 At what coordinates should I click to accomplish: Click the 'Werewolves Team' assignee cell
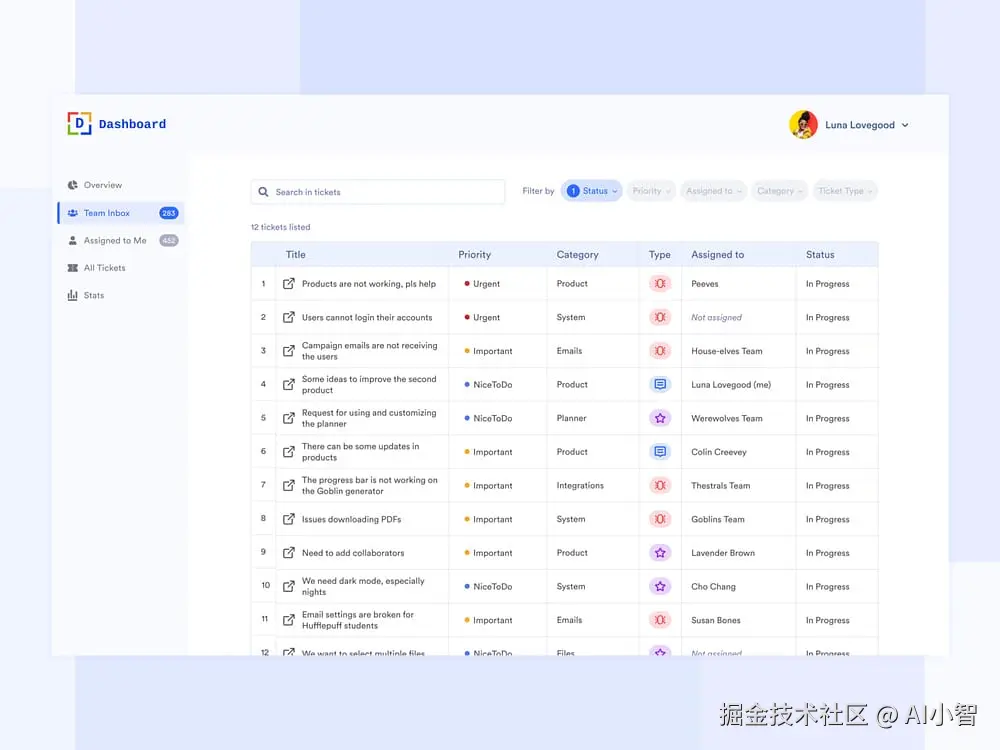pyautogui.click(x=726, y=418)
